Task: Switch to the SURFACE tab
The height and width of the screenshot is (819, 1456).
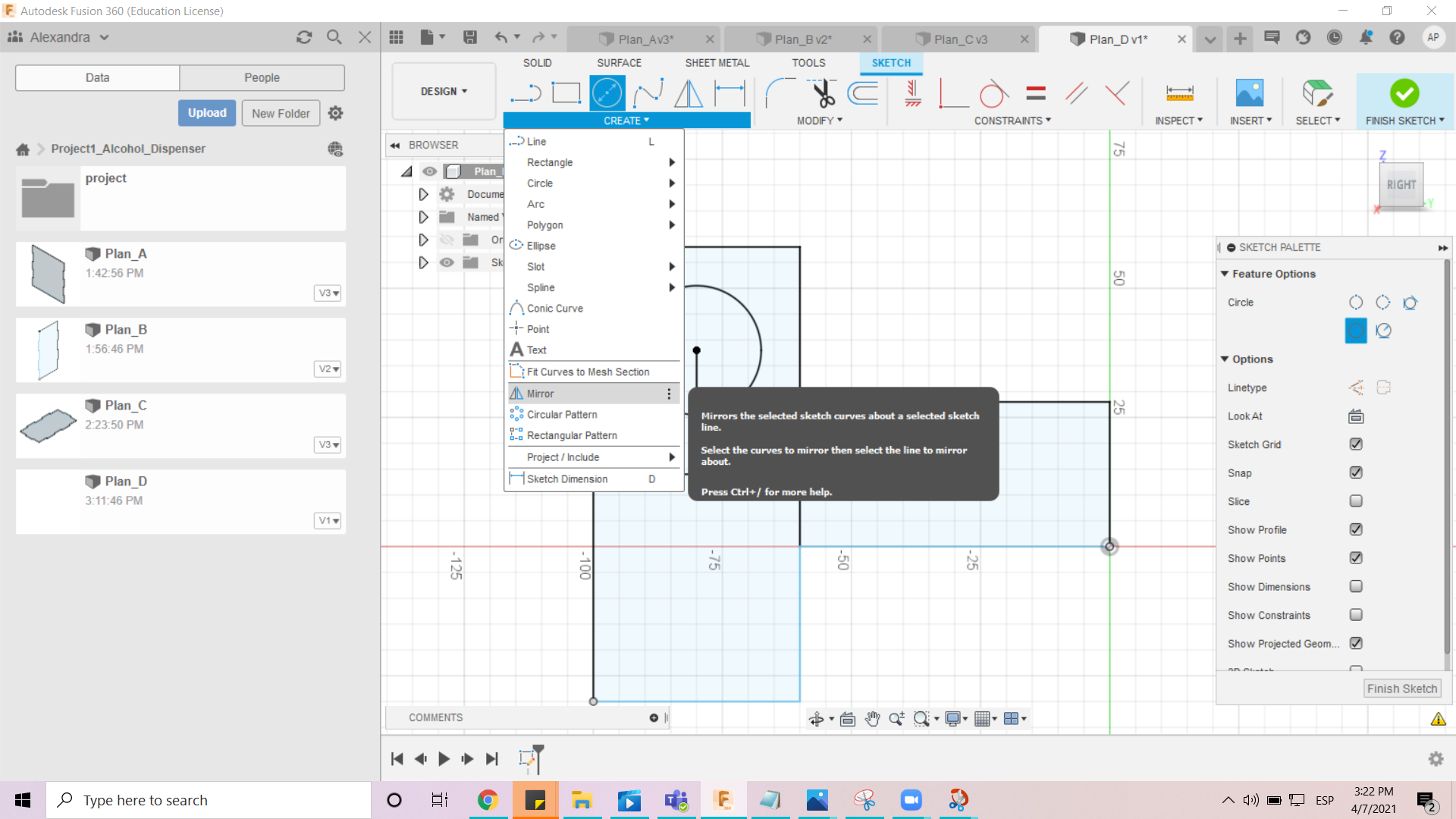Action: click(619, 63)
